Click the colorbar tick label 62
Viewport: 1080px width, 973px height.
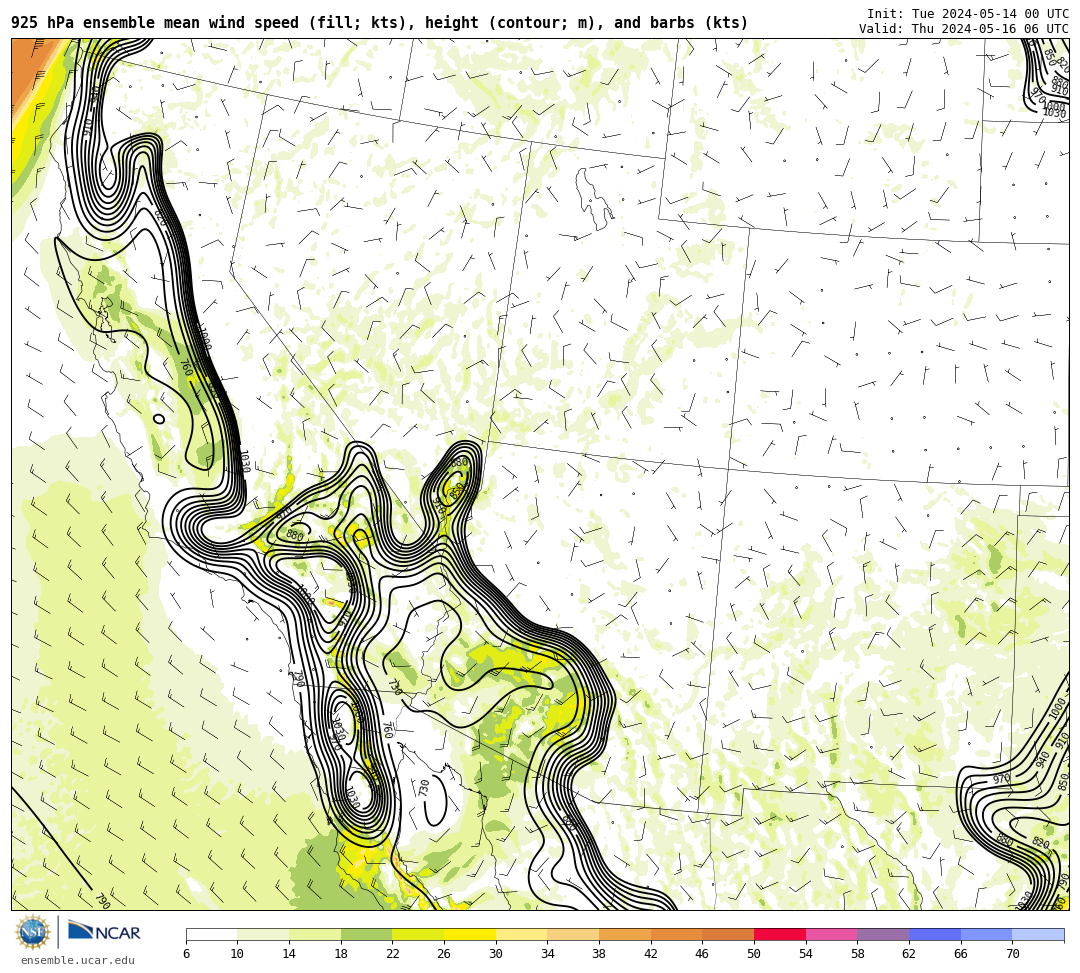(909, 954)
